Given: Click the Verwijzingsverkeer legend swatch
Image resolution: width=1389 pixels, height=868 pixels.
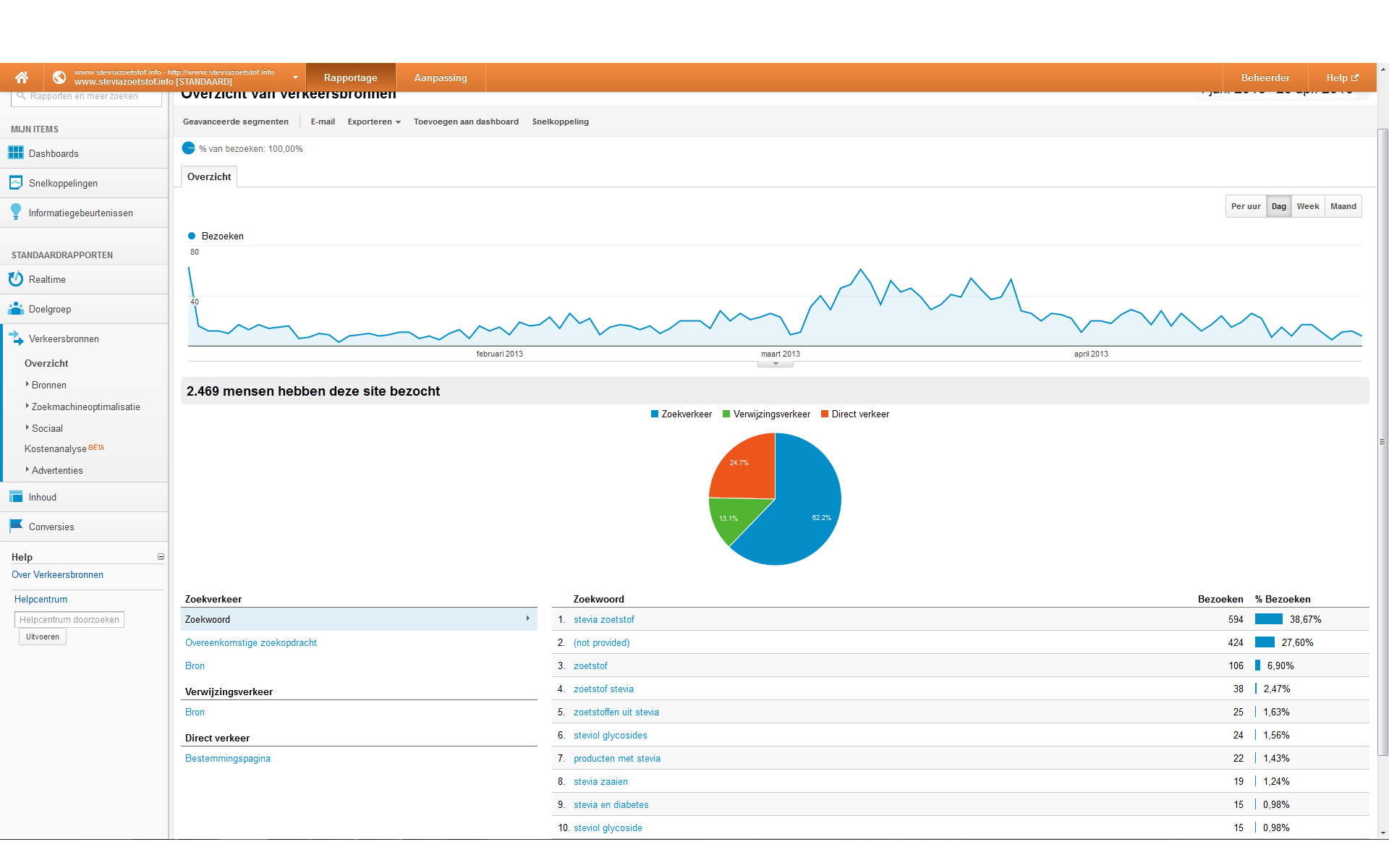Looking at the screenshot, I should pyautogui.click(x=726, y=414).
